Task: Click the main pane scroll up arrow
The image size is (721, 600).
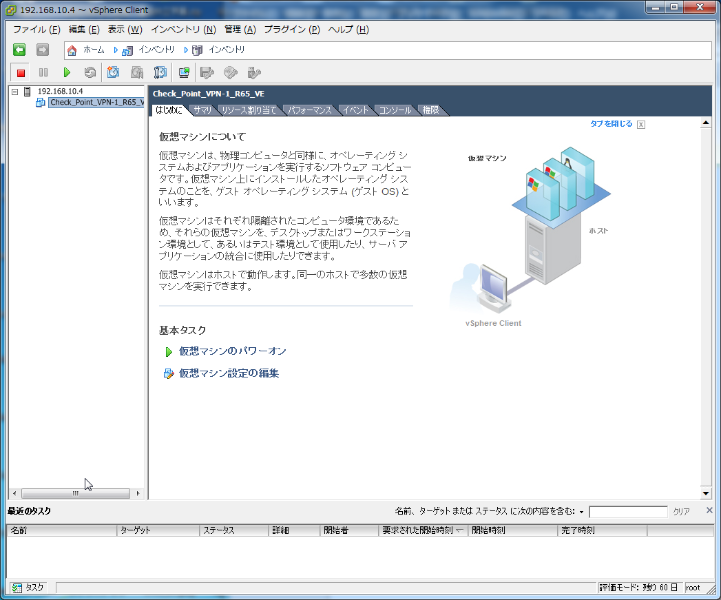Action: [705, 123]
